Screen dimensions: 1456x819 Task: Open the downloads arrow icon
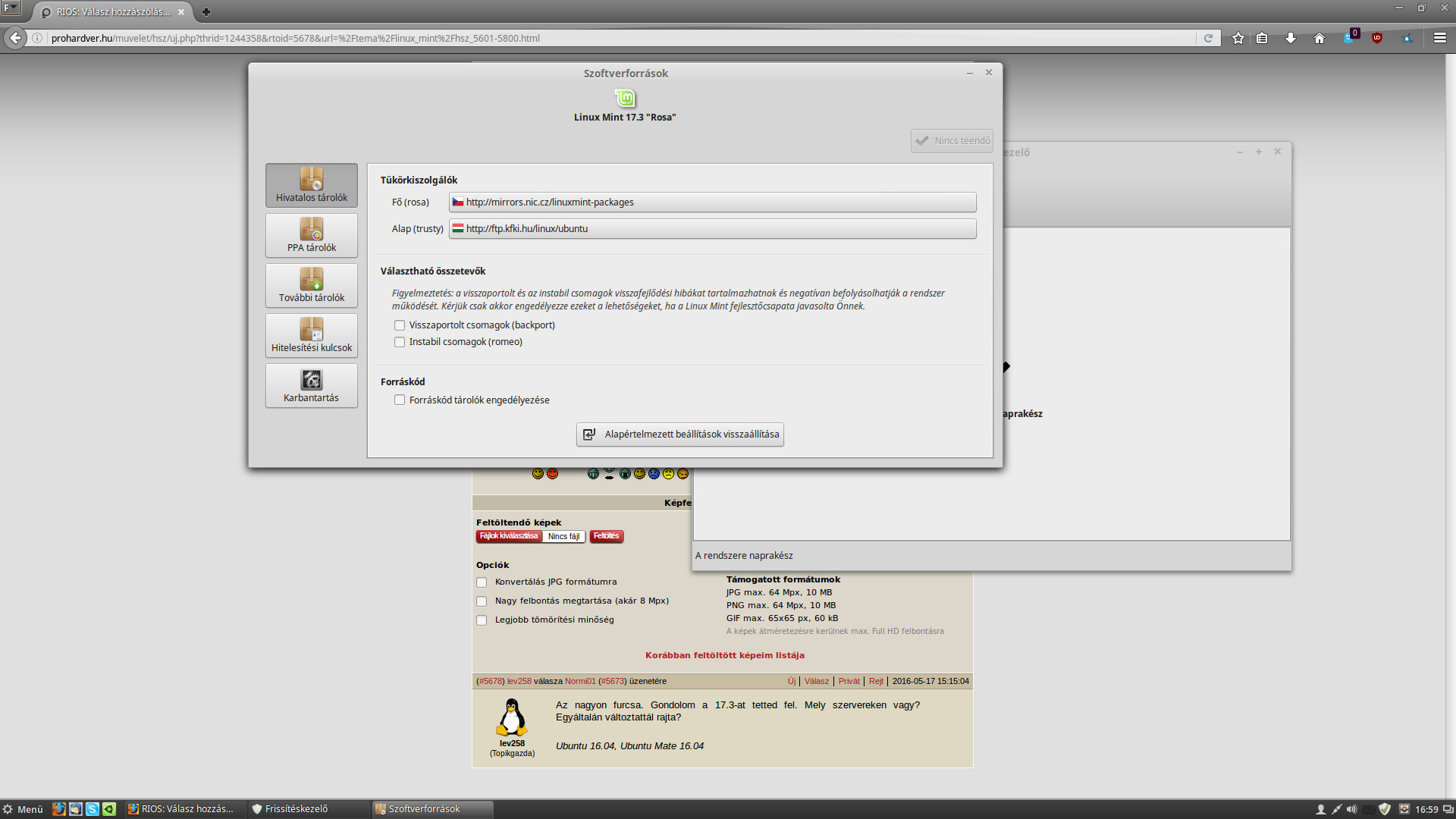(1291, 38)
